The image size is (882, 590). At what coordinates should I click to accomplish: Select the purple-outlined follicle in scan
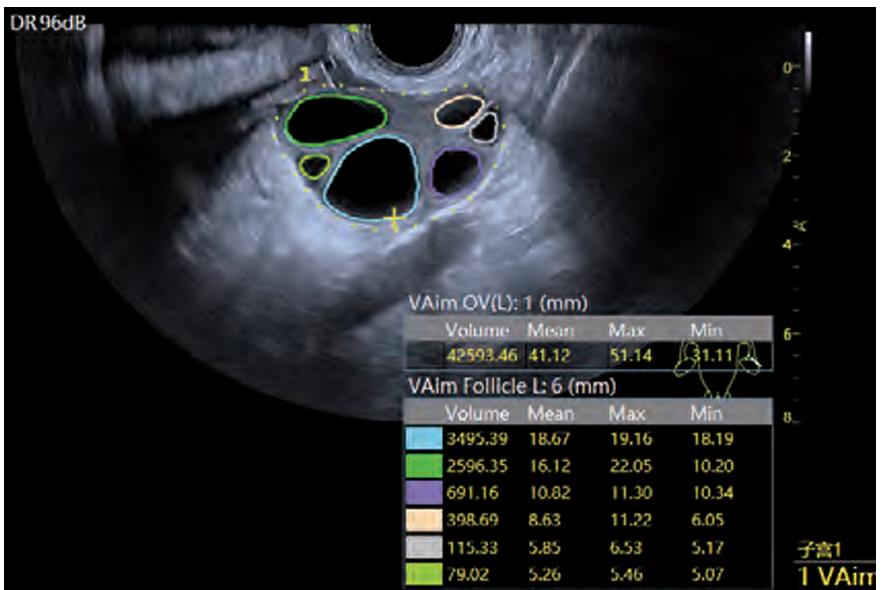click(x=455, y=170)
